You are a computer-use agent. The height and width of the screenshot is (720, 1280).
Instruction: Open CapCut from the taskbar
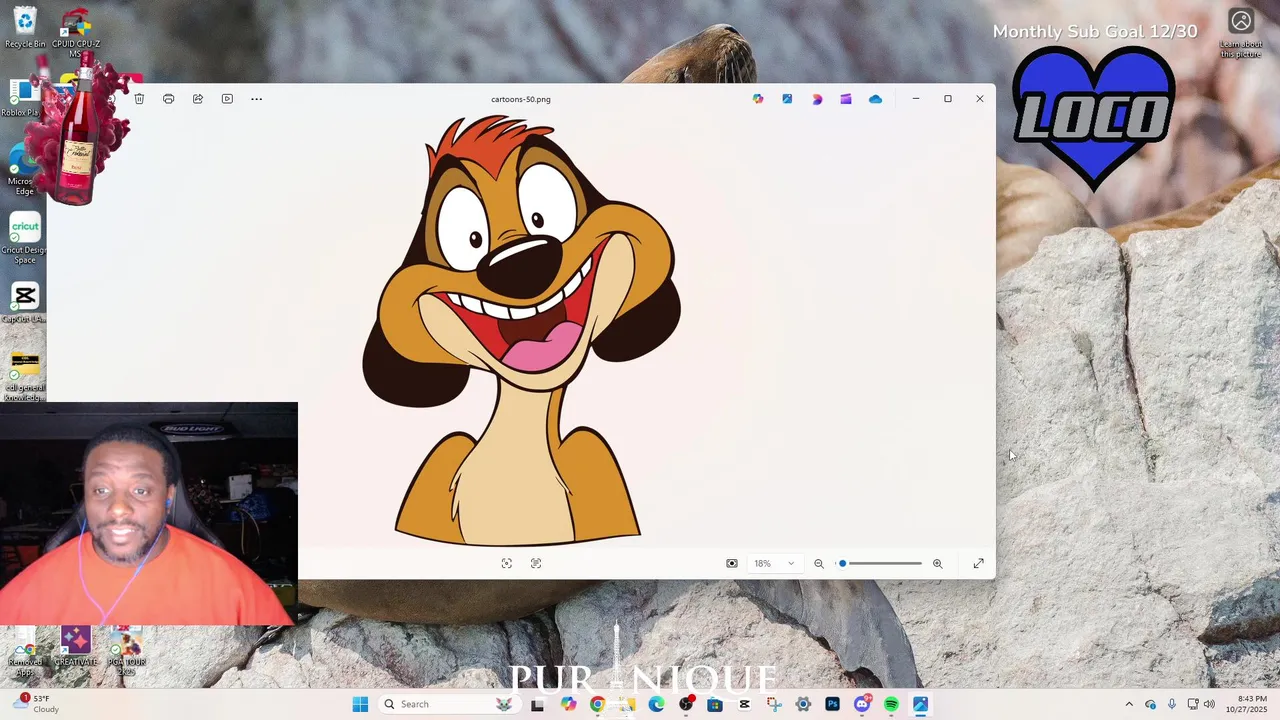coord(744,704)
